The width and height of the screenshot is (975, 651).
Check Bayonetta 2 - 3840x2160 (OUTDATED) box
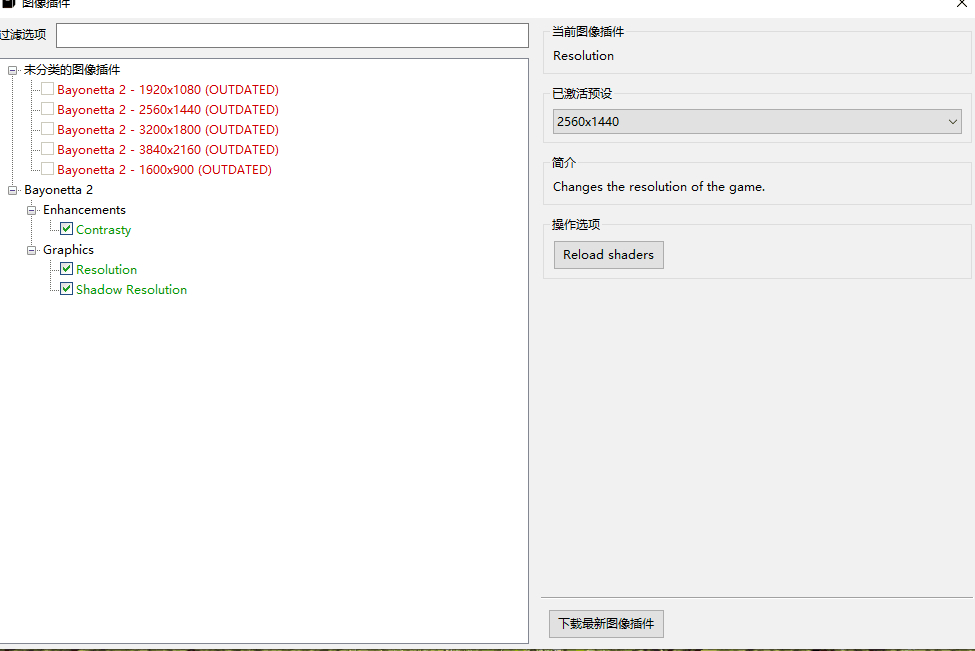[x=47, y=149]
